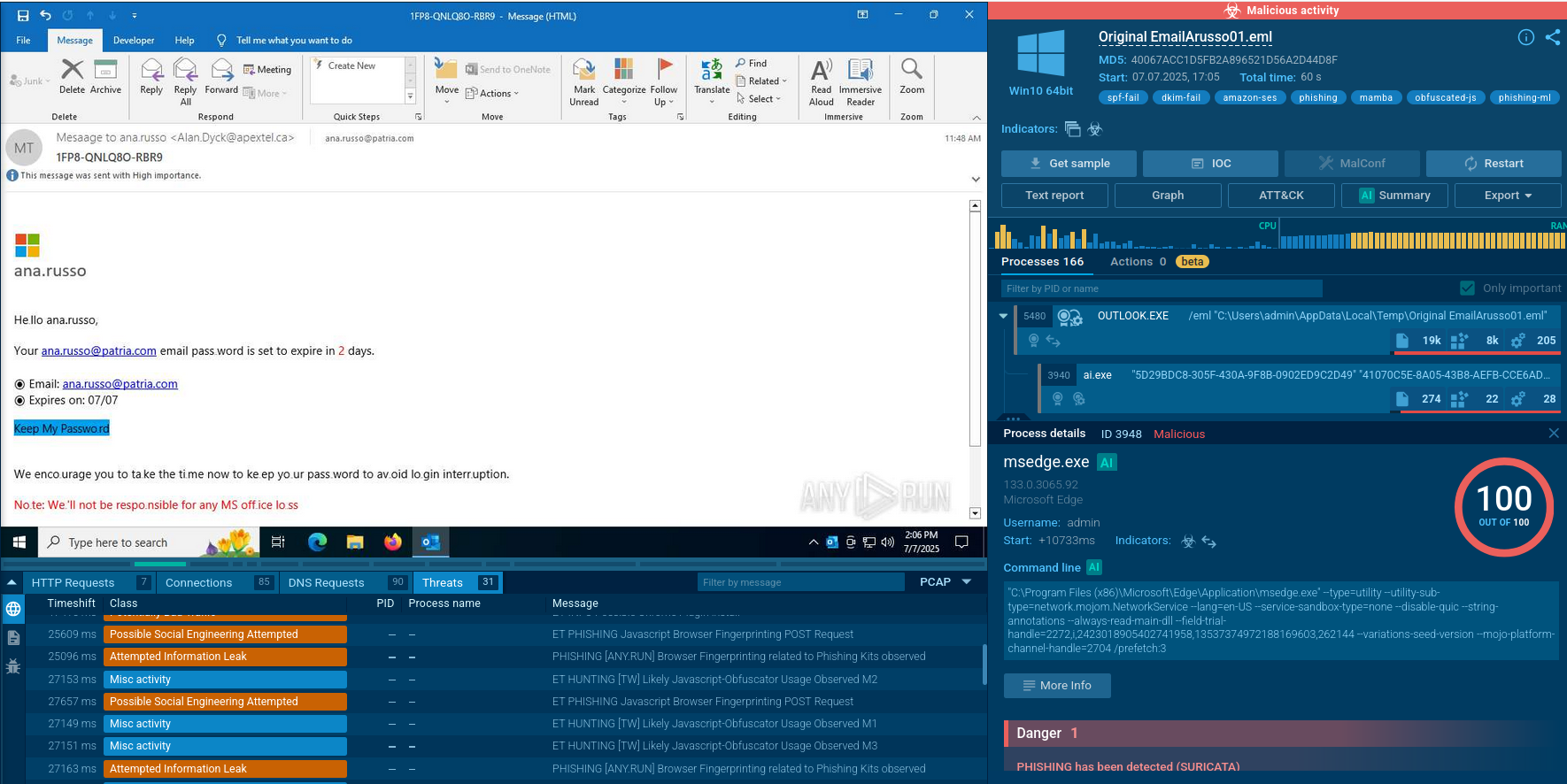
Task: Open Firefox from the Windows taskbar
Action: 392,542
